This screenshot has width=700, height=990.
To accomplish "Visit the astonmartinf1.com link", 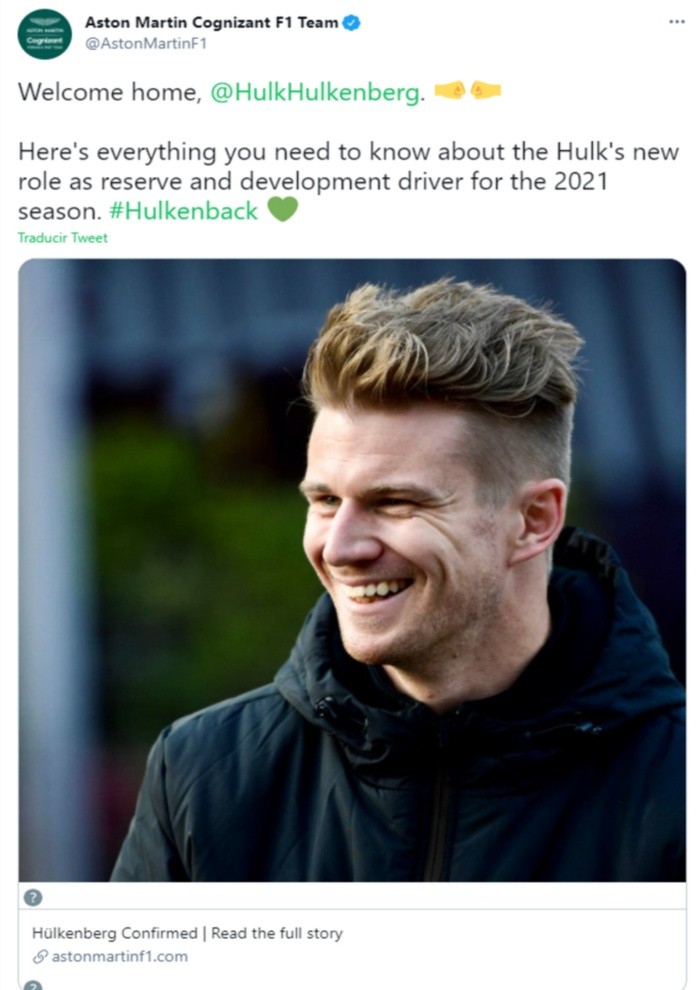I will click(x=119, y=957).
